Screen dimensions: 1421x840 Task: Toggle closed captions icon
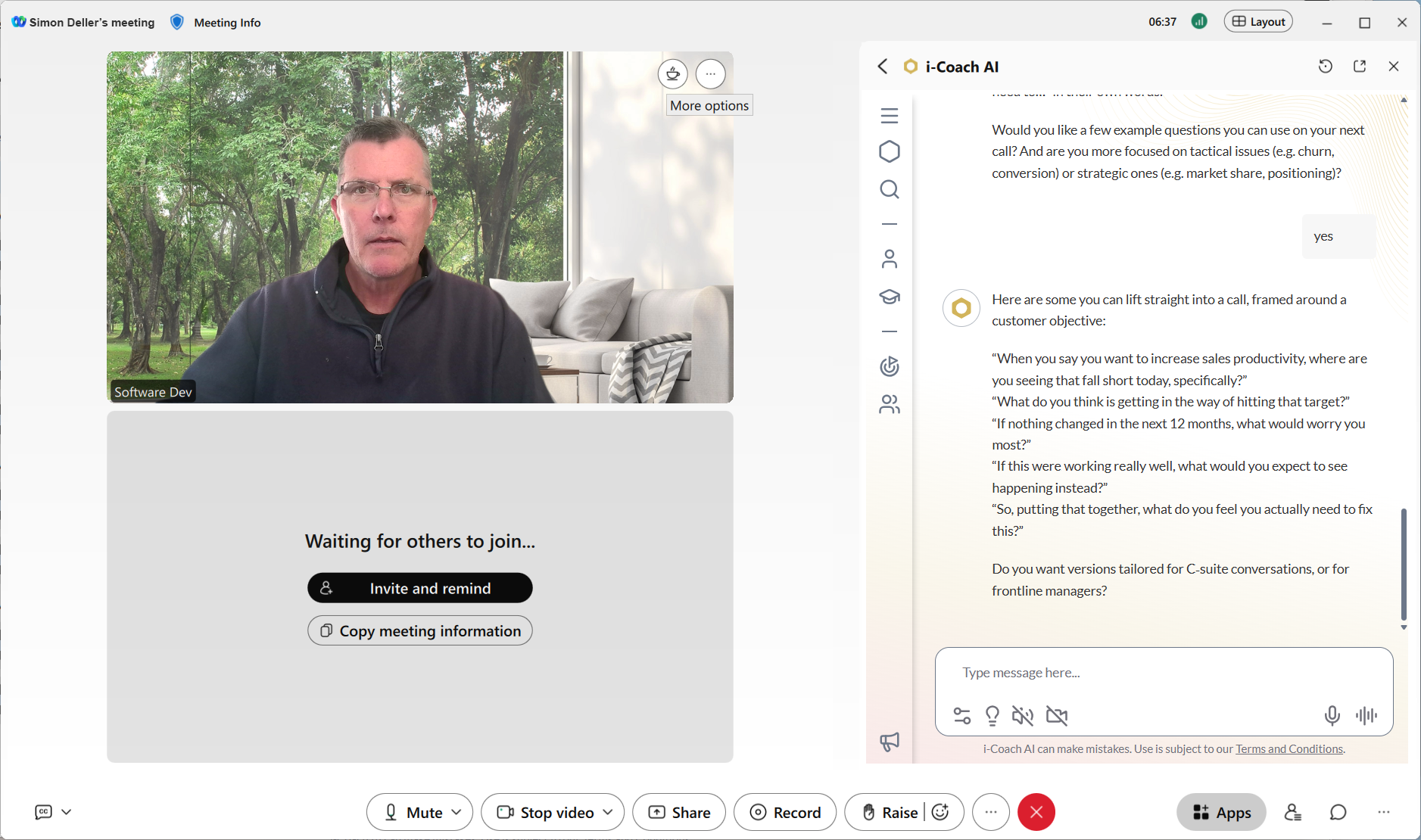[x=44, y=812]
